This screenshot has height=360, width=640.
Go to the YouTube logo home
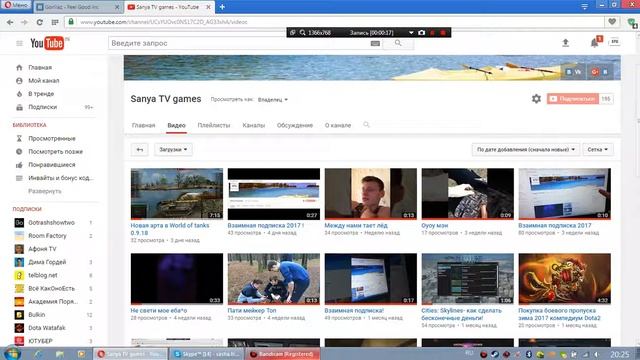47,43
